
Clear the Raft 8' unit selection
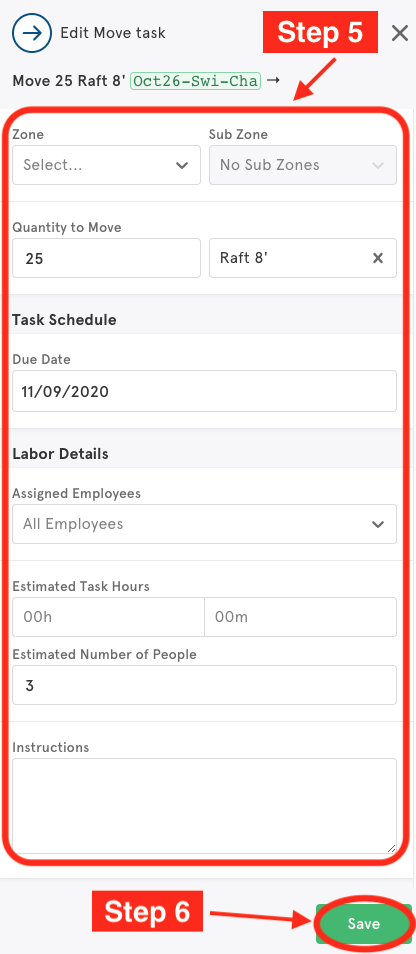pyautogui.click(x=378, y=259)
